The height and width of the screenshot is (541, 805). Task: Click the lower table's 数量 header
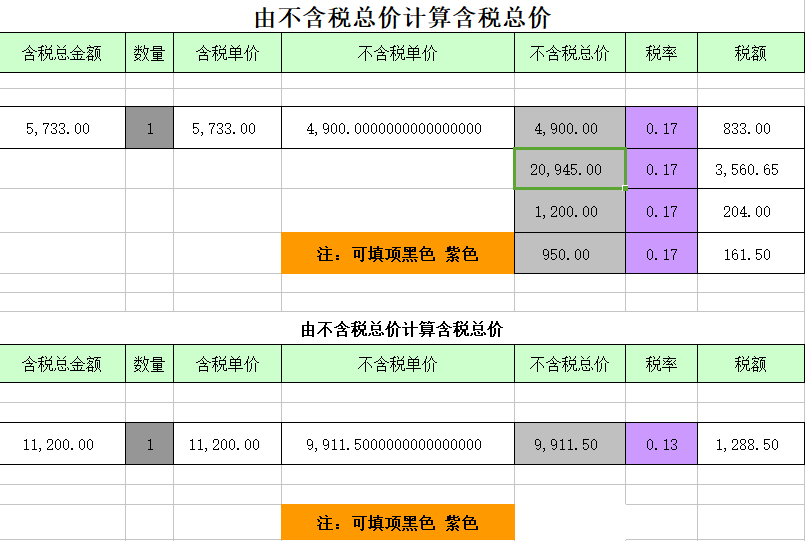point(149,364)
